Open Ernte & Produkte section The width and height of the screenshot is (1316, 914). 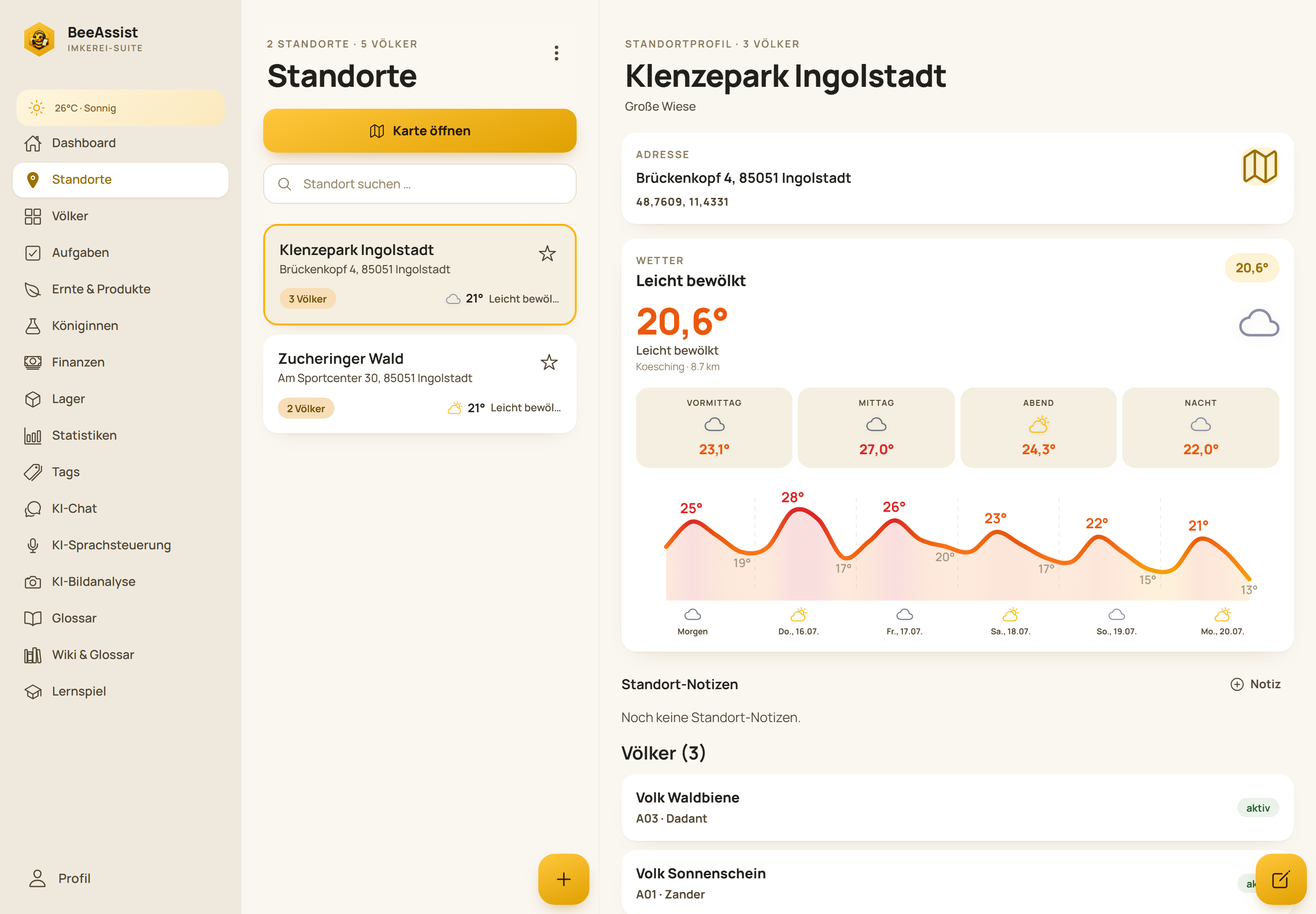120,289
